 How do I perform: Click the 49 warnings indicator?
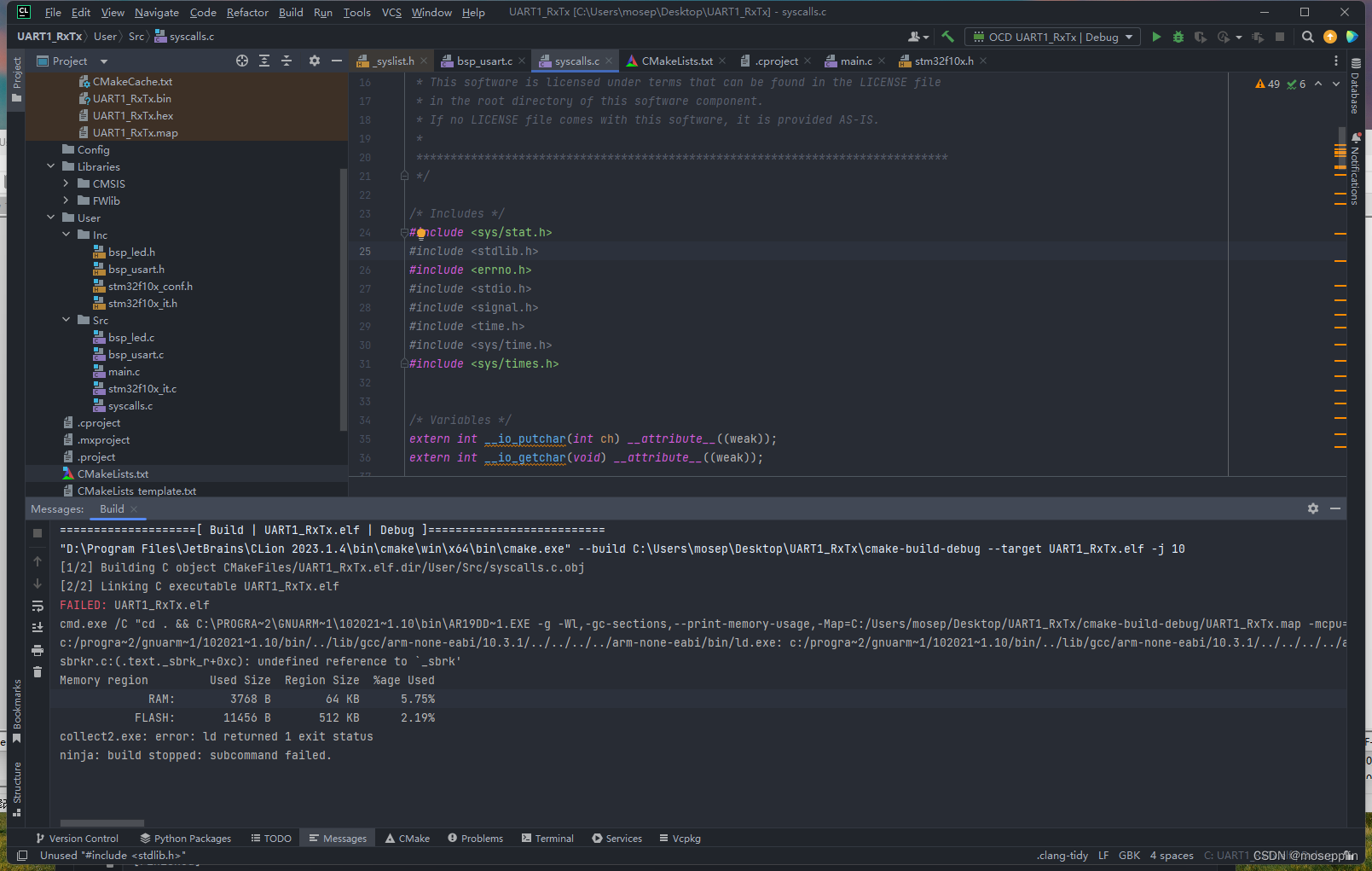1268,84
